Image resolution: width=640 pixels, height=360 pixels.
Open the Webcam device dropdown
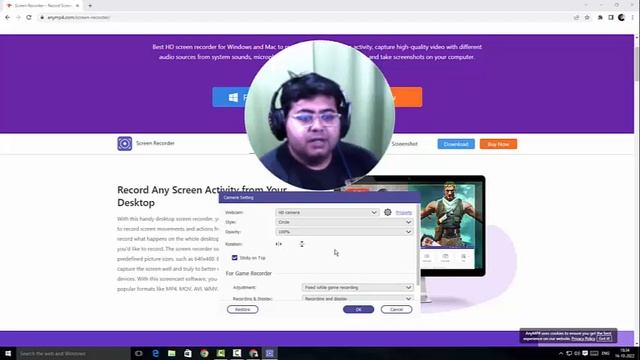pos(327,212)
